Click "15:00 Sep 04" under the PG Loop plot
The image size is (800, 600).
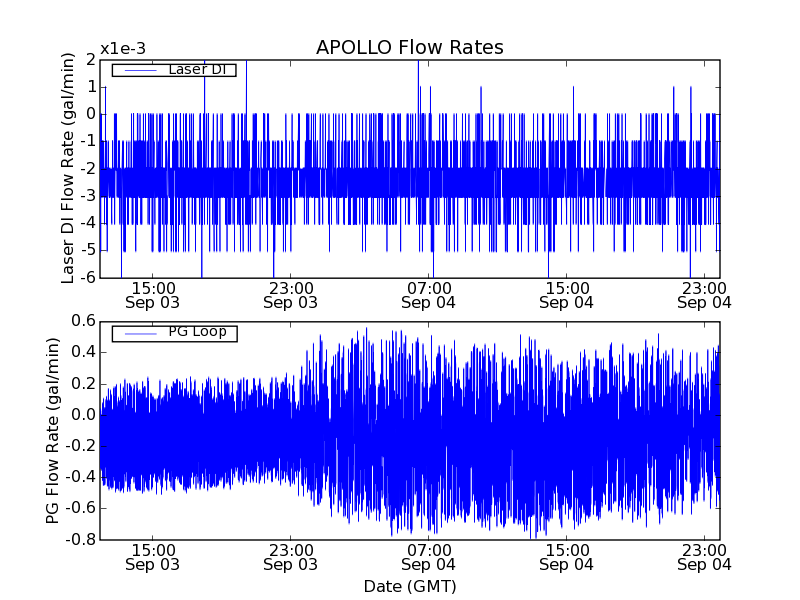pyautogui.click(x=566, y=558)
